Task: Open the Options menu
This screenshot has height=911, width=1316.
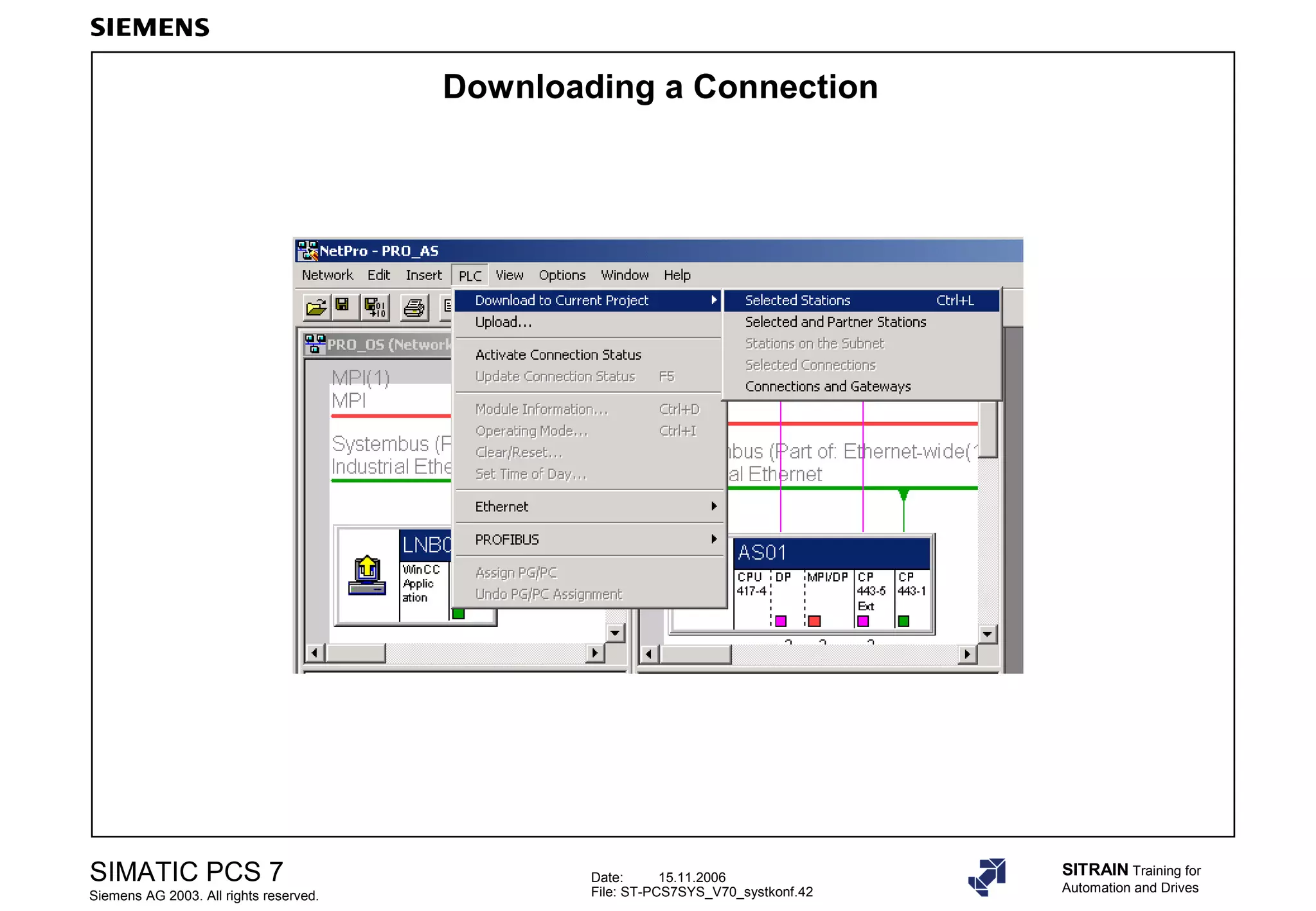Action: tap(562, 275)
